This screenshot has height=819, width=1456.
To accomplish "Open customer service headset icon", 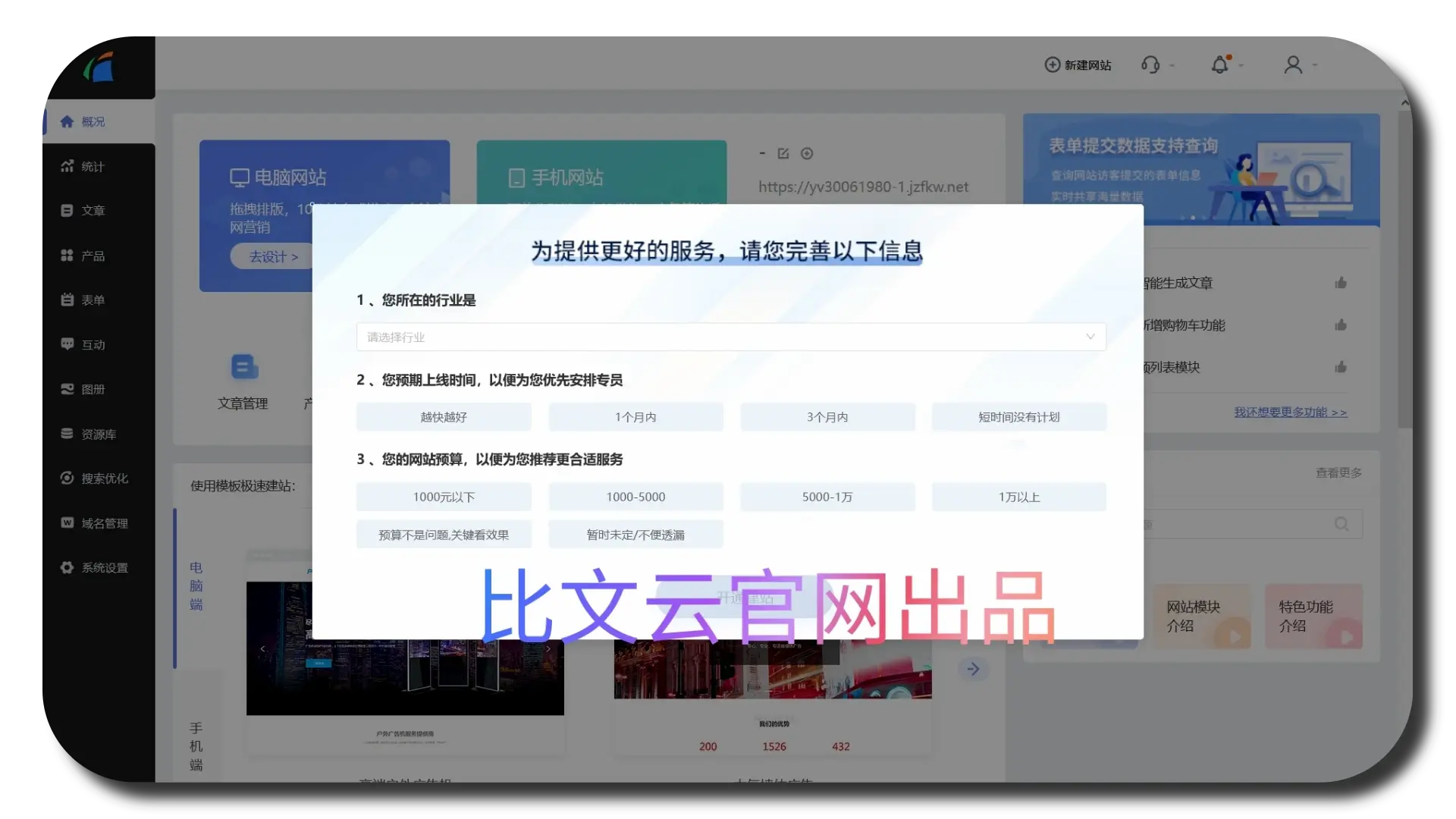I will (1150, 64).
